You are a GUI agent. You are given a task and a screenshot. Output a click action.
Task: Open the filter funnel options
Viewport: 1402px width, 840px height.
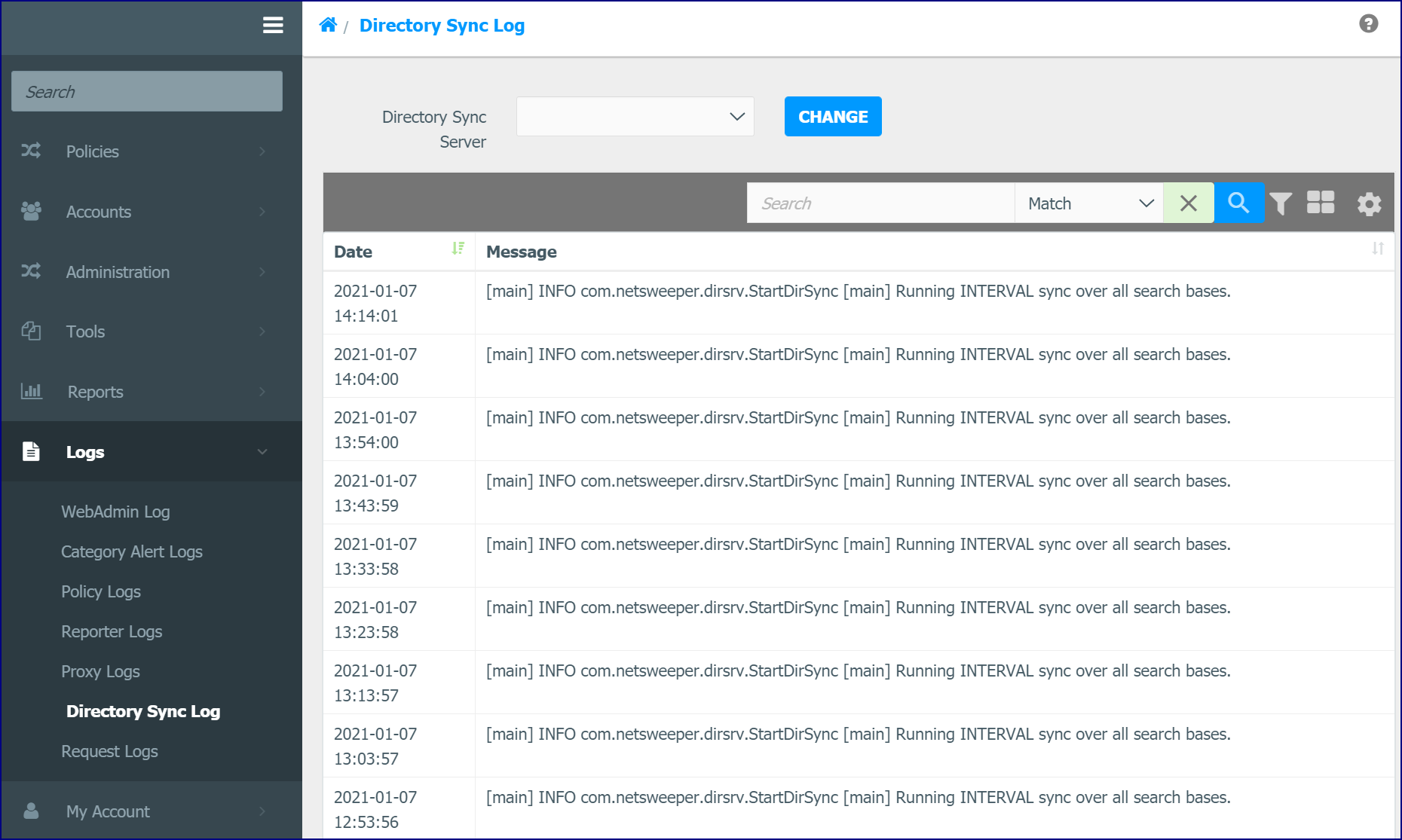(1281, 203)
